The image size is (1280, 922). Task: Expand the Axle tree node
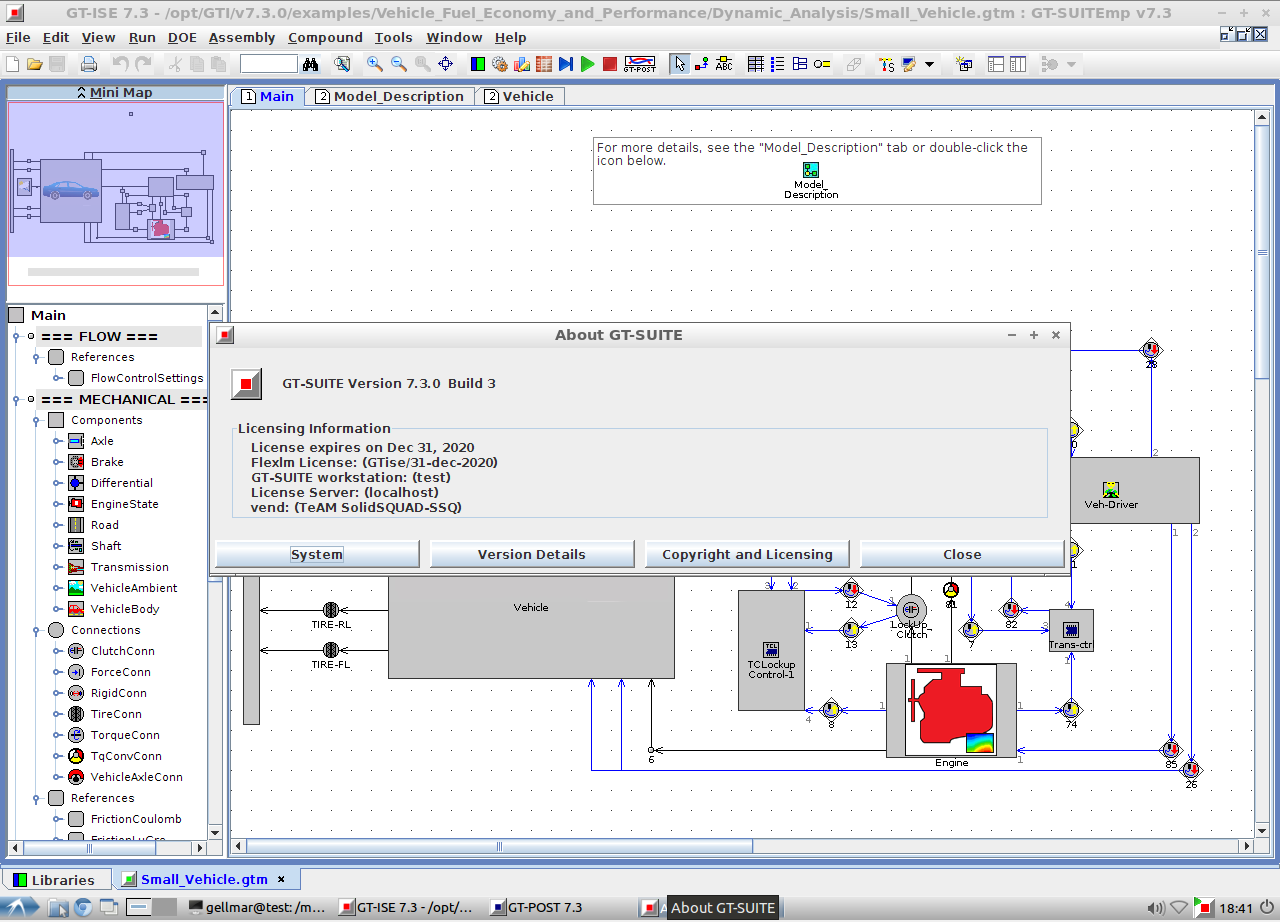click(x=57, y=441)
